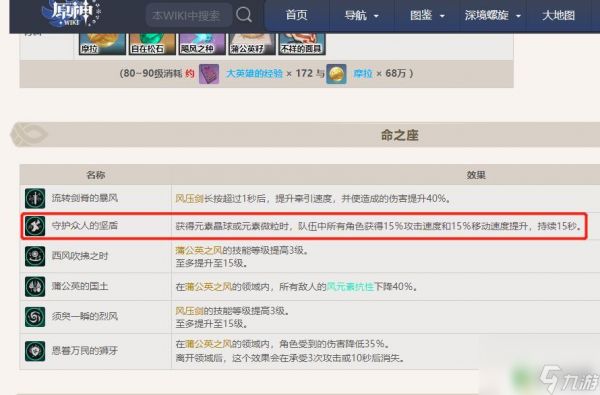Select the 守护众人的坚盾 name text
The image size is (600, 395).
pos(85,226)
